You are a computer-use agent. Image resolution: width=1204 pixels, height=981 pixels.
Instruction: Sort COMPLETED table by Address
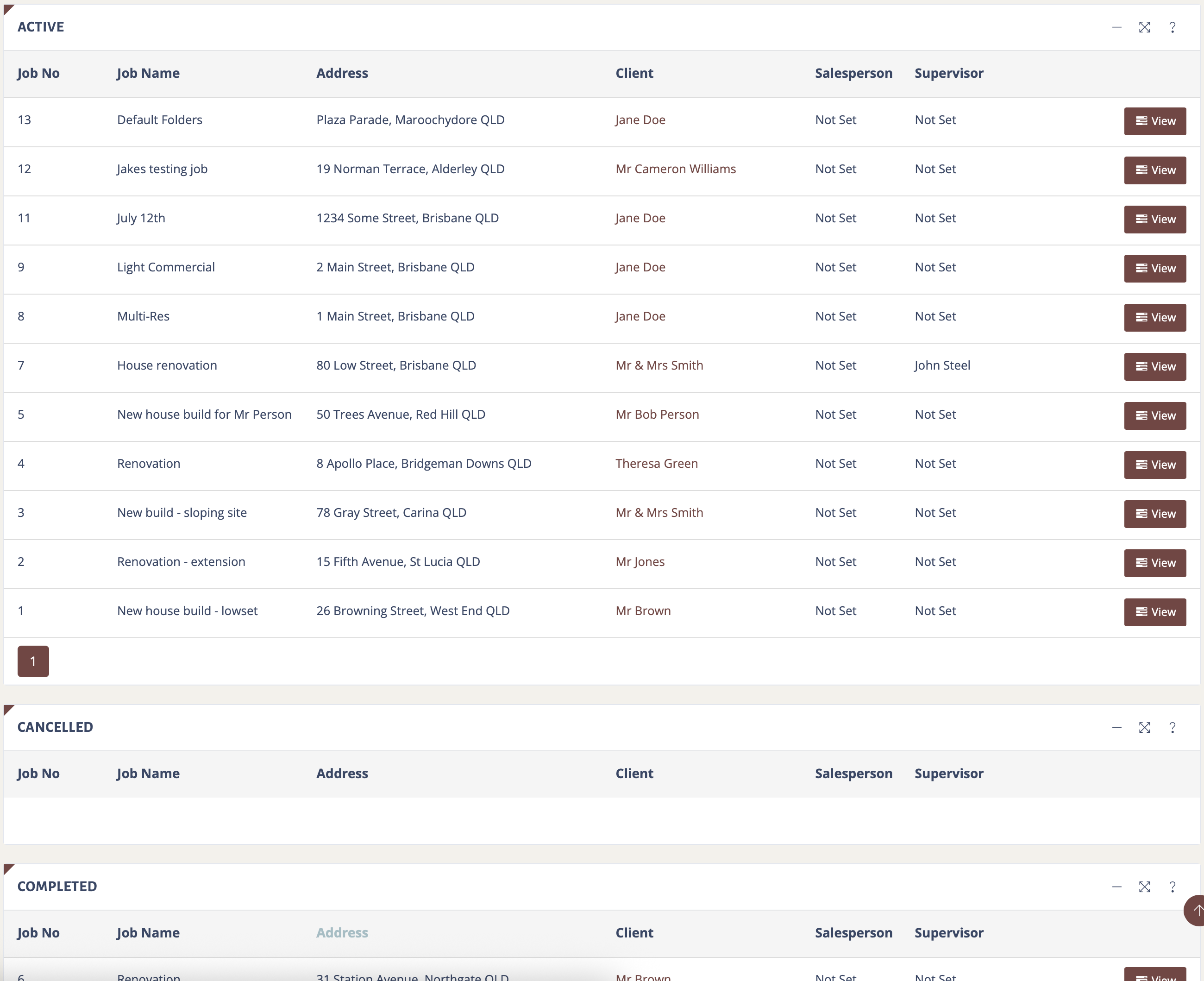(x=342, y=932)
